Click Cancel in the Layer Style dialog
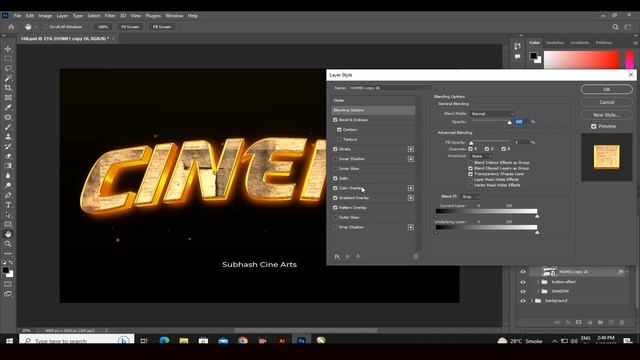 tap(607, 102)
